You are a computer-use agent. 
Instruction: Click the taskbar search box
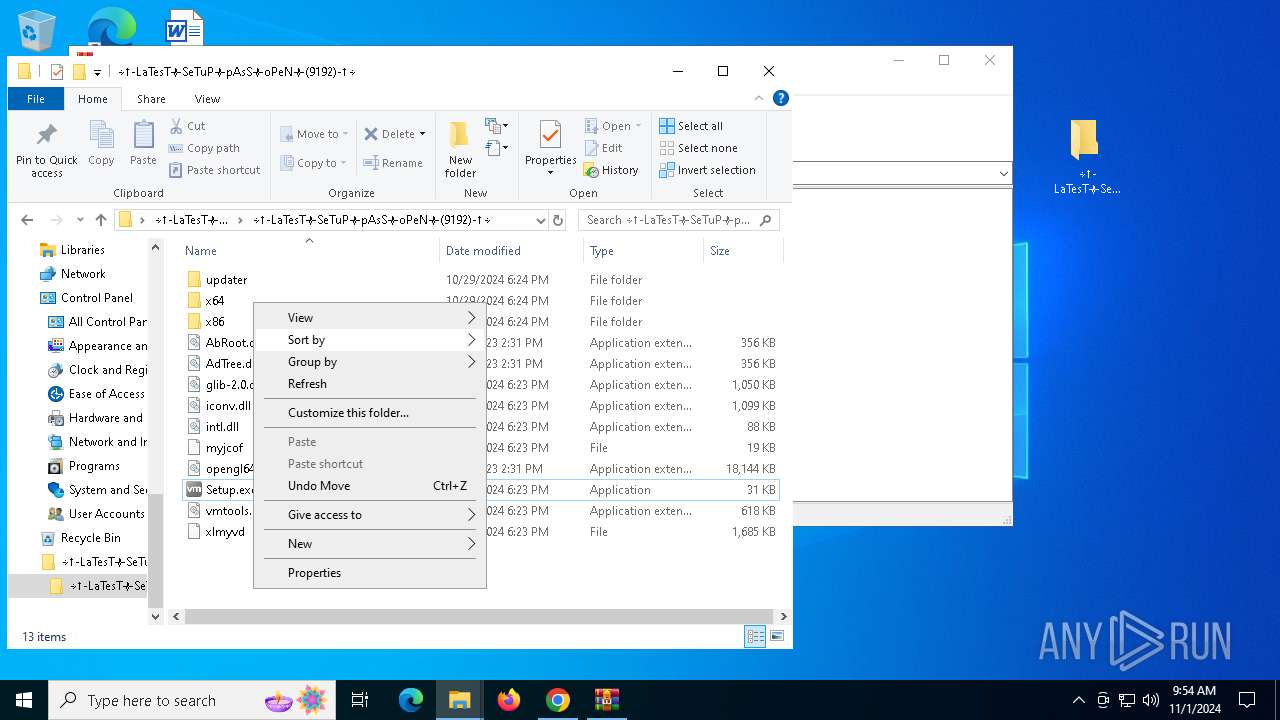point(193,700)
